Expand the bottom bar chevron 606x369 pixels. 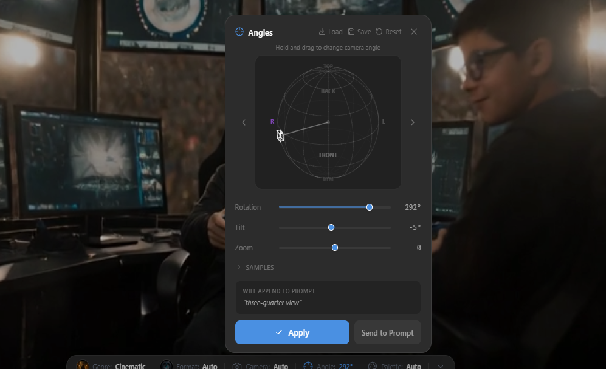tap(441, 366)
